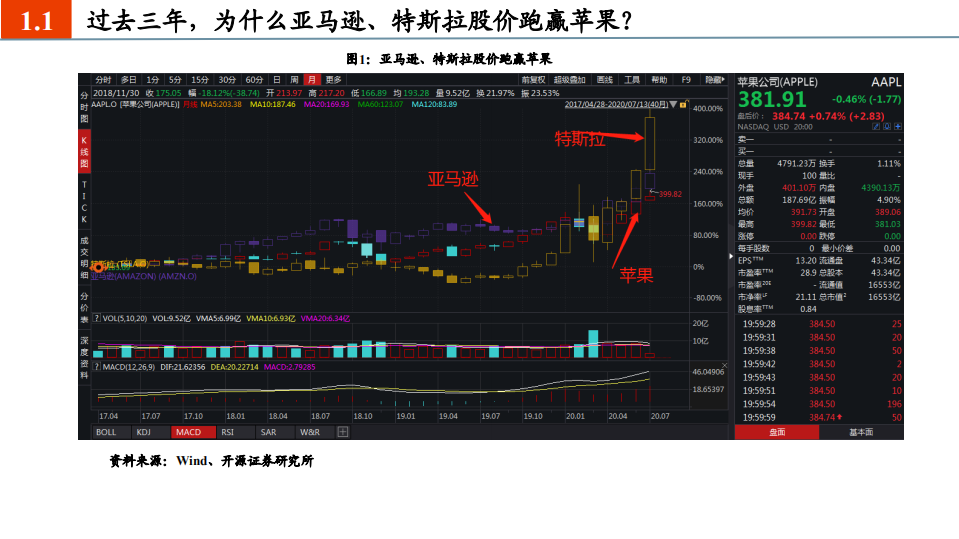Image resolution: width=959 pixels, height=539 pixels.
Task: Open the K线图 side tab
Action: [84, 152]
